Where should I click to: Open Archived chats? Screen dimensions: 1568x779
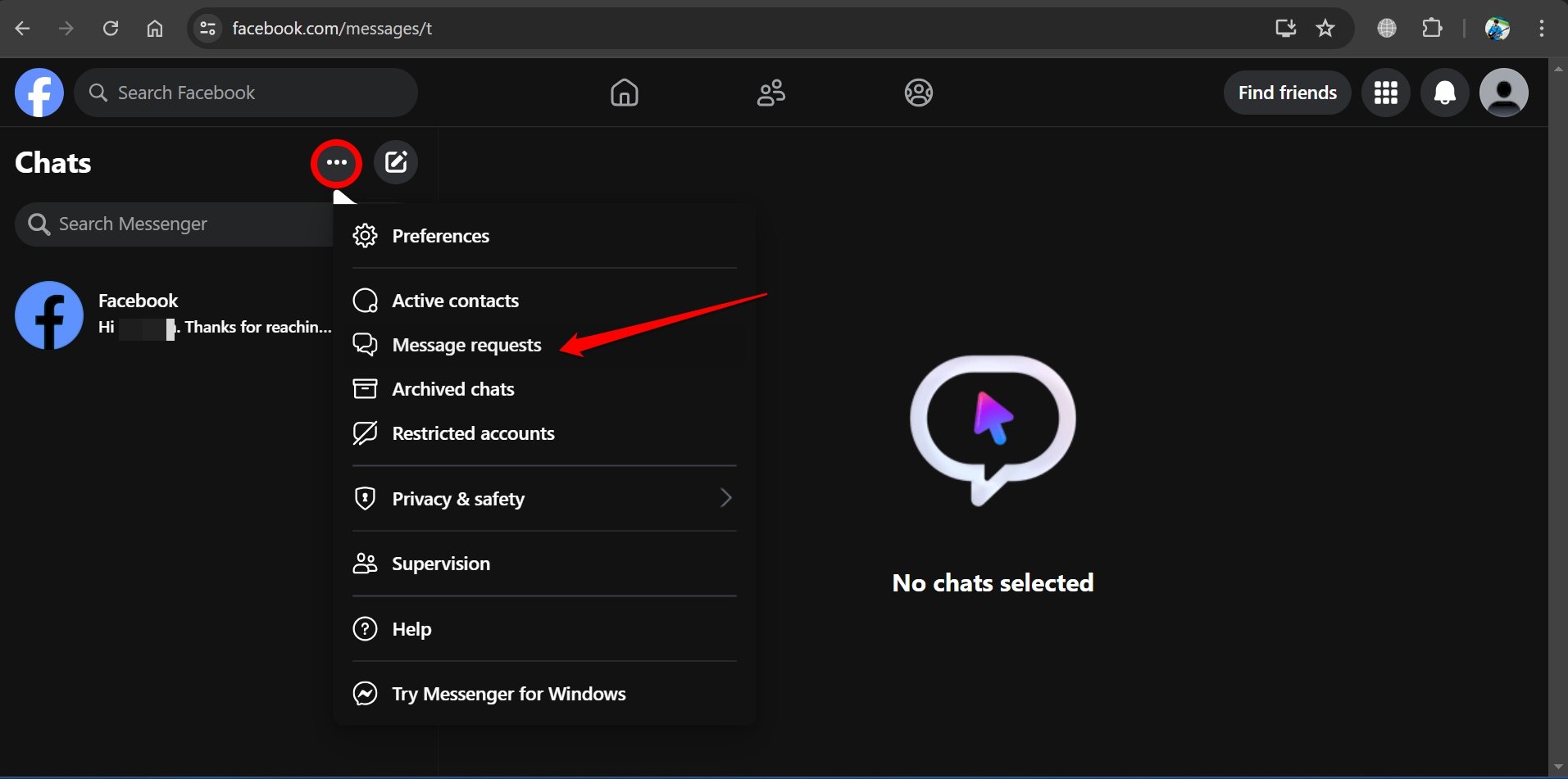pyautogui.click(x=544, y=389)
